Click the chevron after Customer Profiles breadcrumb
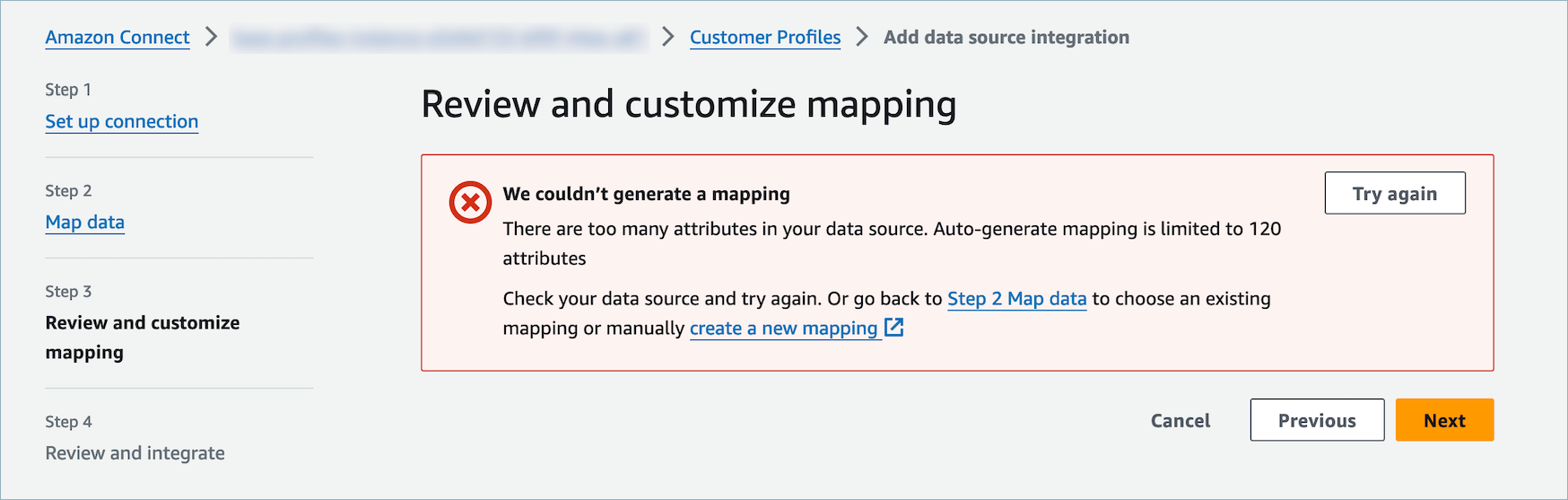1568x500 pixels. (x=862, y=37)
